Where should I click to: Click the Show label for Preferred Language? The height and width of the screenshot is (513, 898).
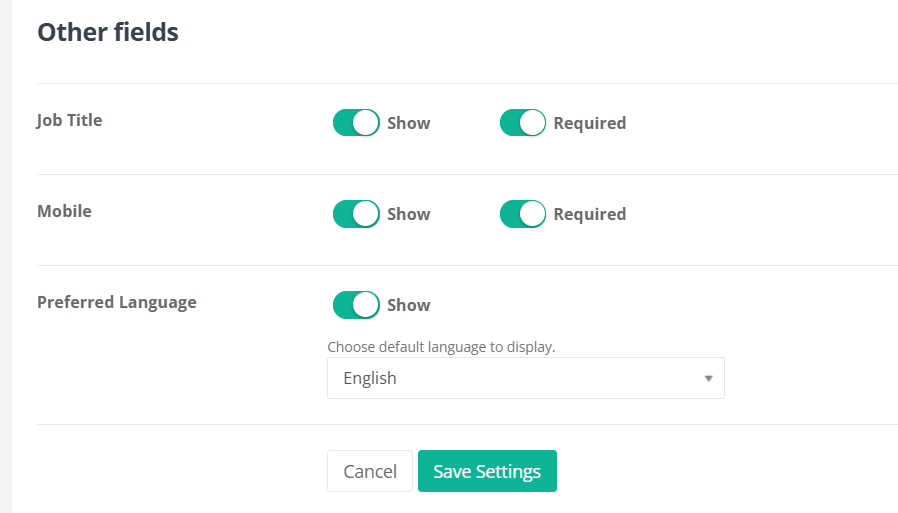pos(409,305)
